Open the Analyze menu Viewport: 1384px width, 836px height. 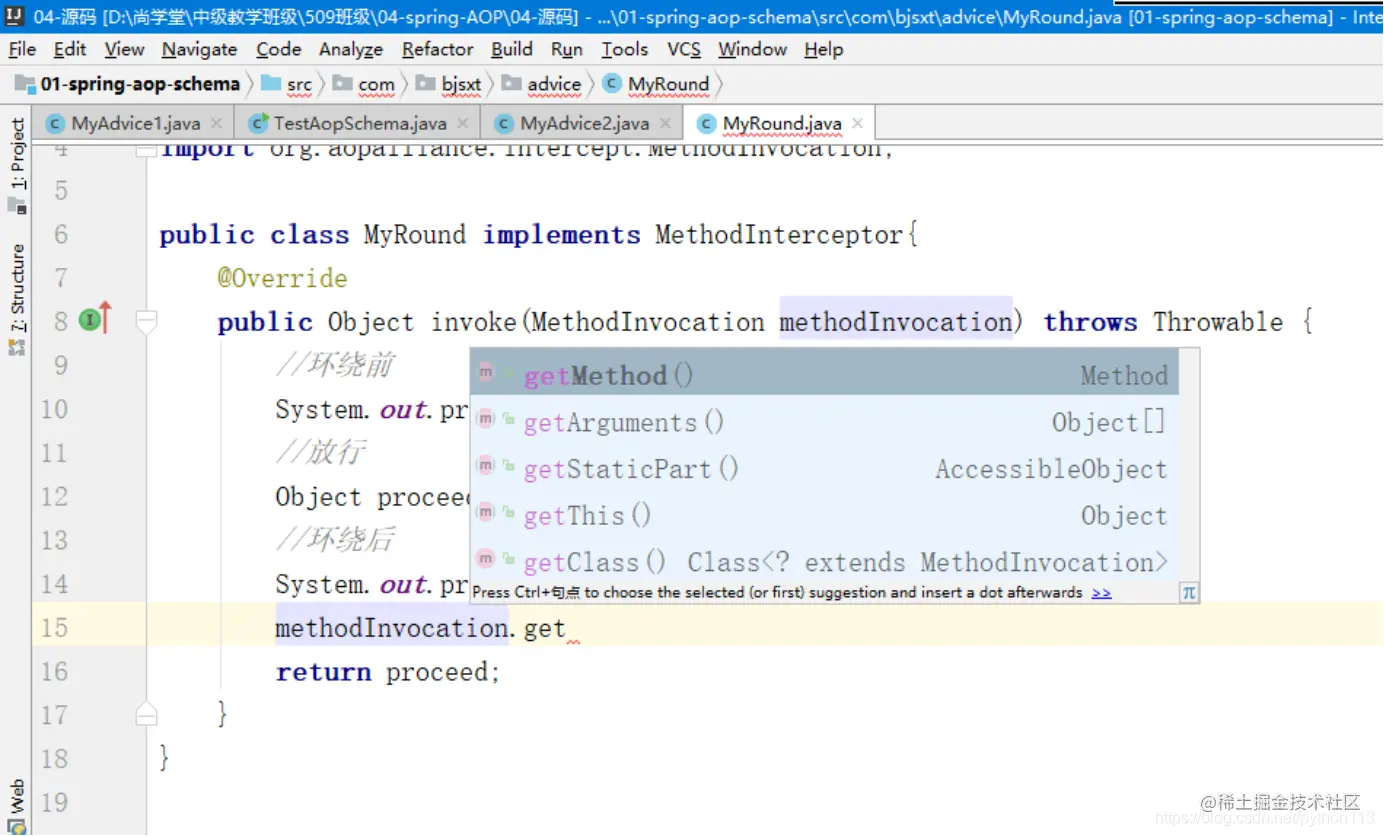coord(351,49)
